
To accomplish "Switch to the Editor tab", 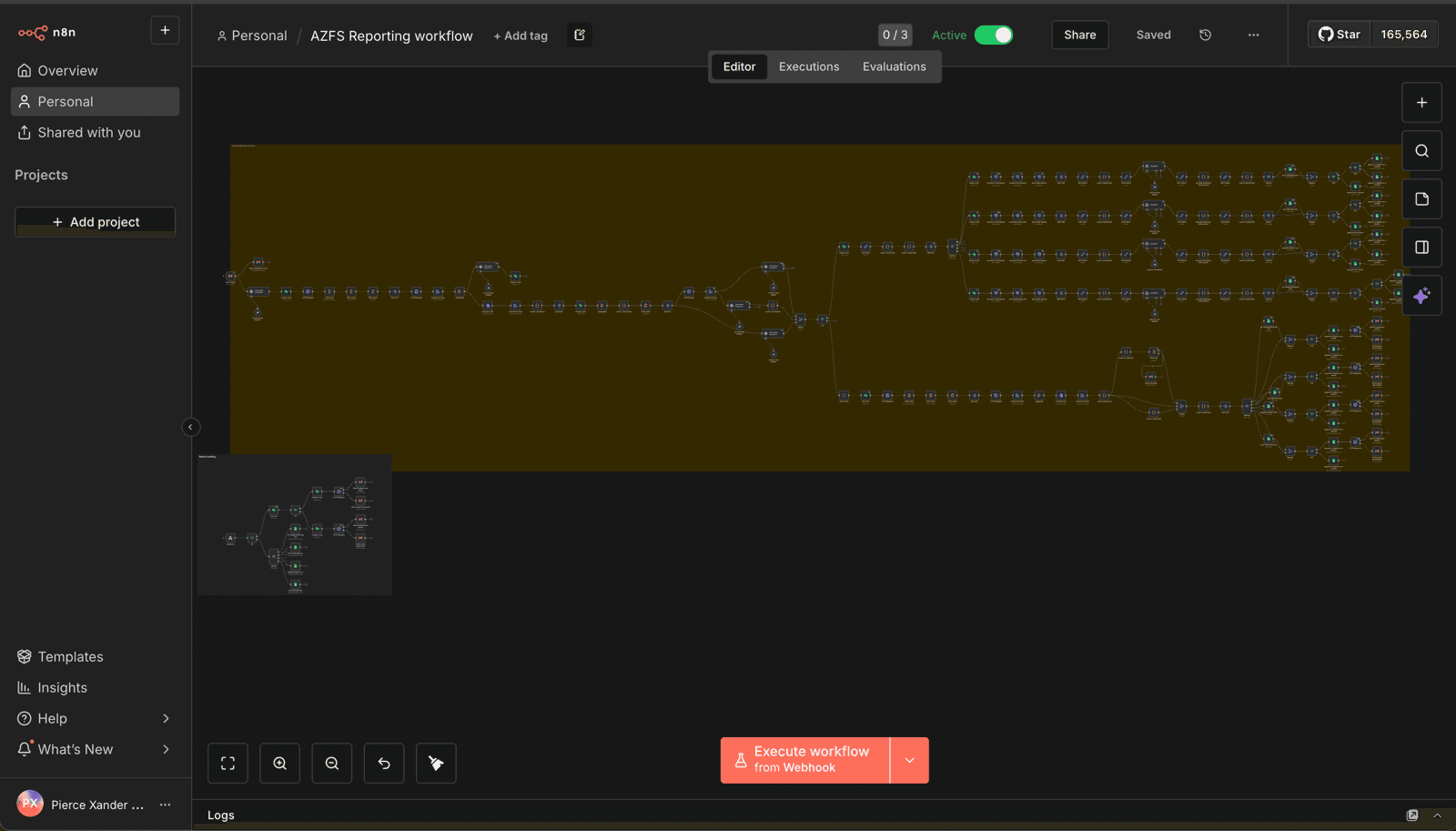I will pos(739,66).
